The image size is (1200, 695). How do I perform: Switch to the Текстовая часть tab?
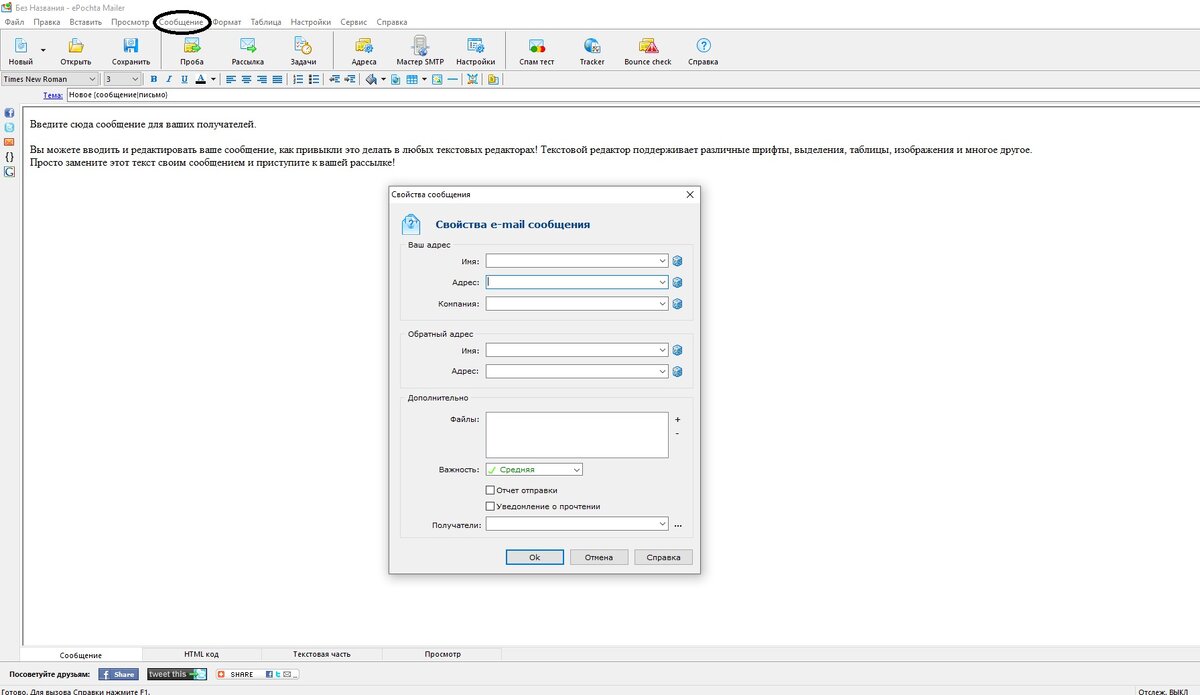(x=322, y=654)
